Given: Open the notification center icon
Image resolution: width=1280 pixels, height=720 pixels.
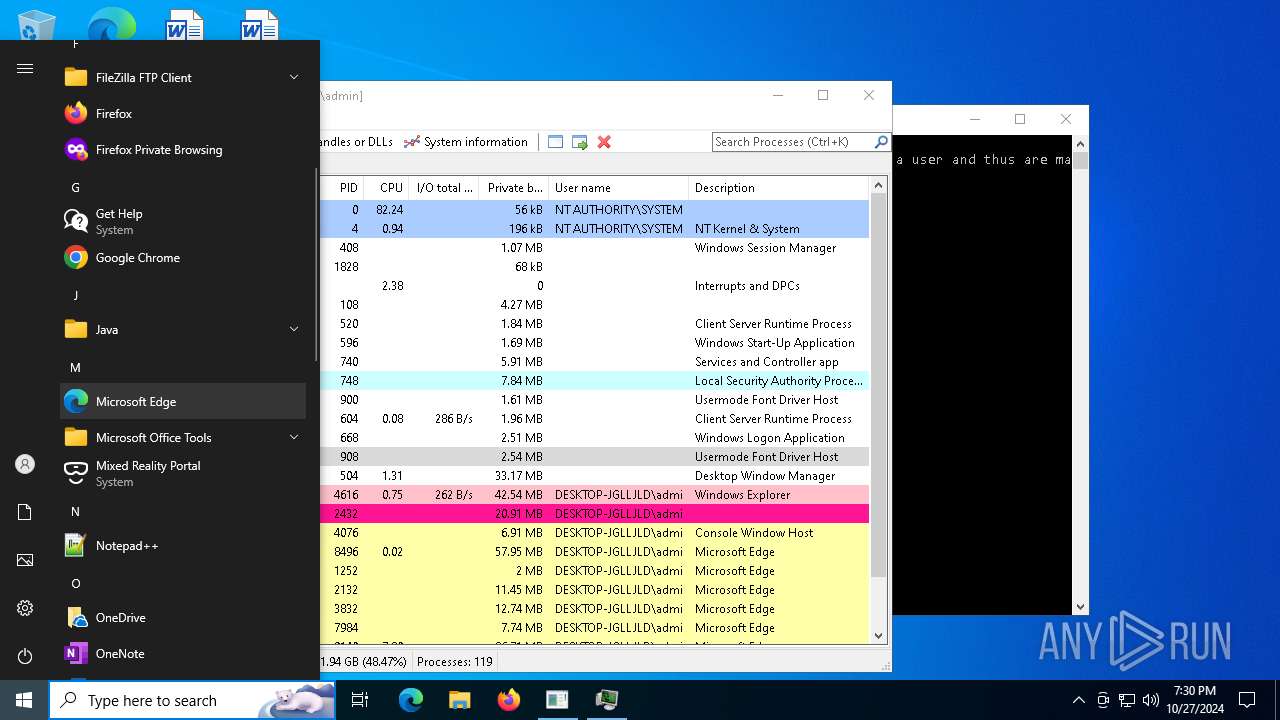Looking at the screenshot, I should click(1247, 700).
